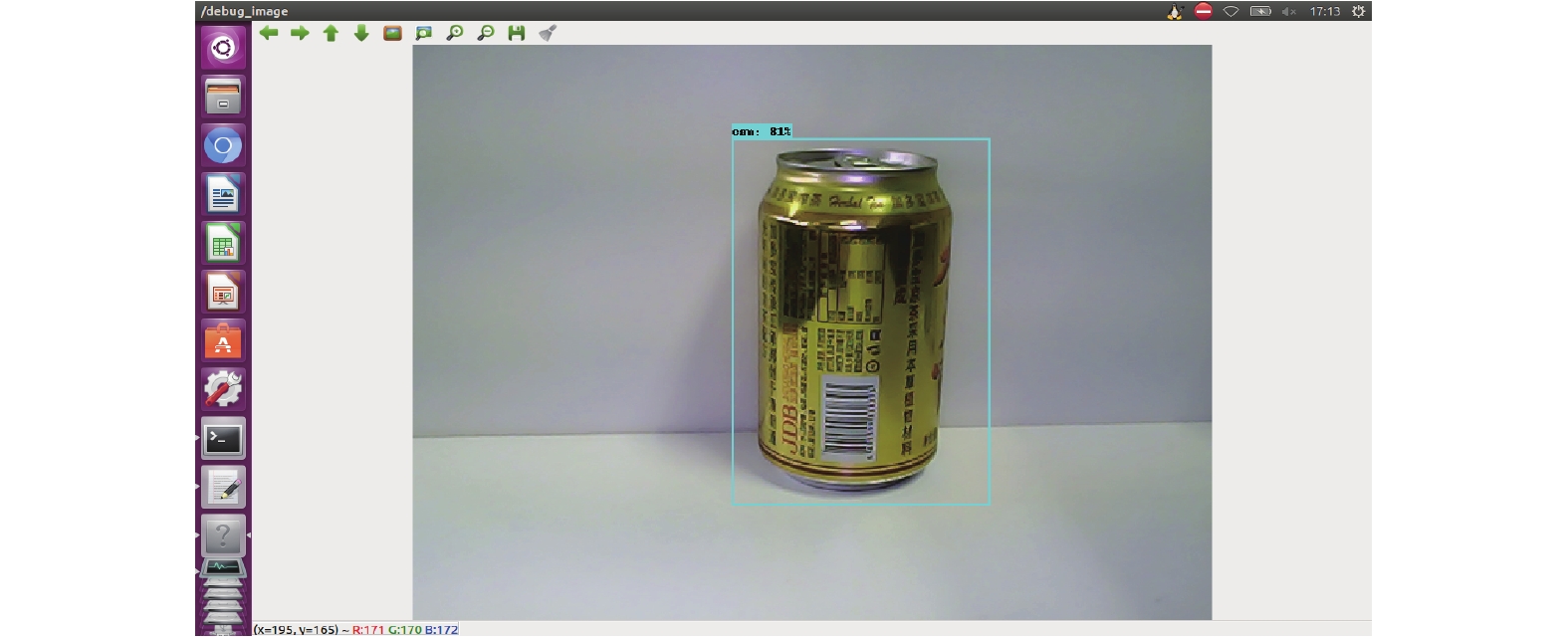Click Tux penguin indicator in top panel
Screen dimensions: 1568x637
(1175, 11)
